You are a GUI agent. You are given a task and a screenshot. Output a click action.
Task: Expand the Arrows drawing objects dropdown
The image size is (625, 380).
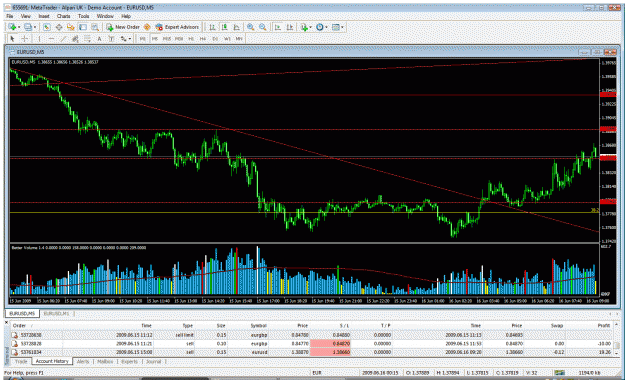point(130,39)
